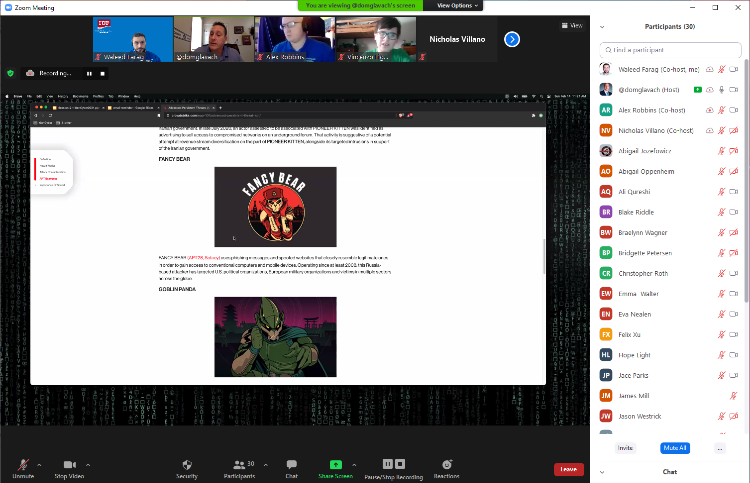The height and width of the screenshot is (483, 750).
Task: Open audio options arrow beside Unmute
Action: click(39, 465)
